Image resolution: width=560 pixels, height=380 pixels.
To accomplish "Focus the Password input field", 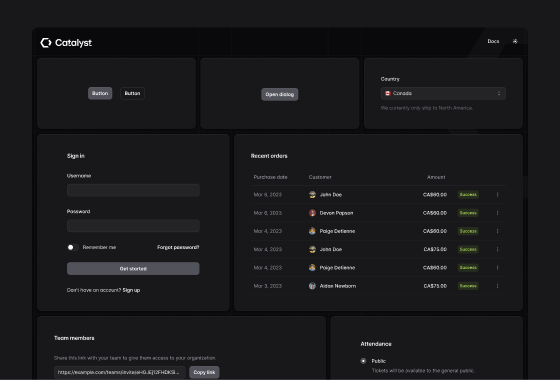I will click(133, 226).
